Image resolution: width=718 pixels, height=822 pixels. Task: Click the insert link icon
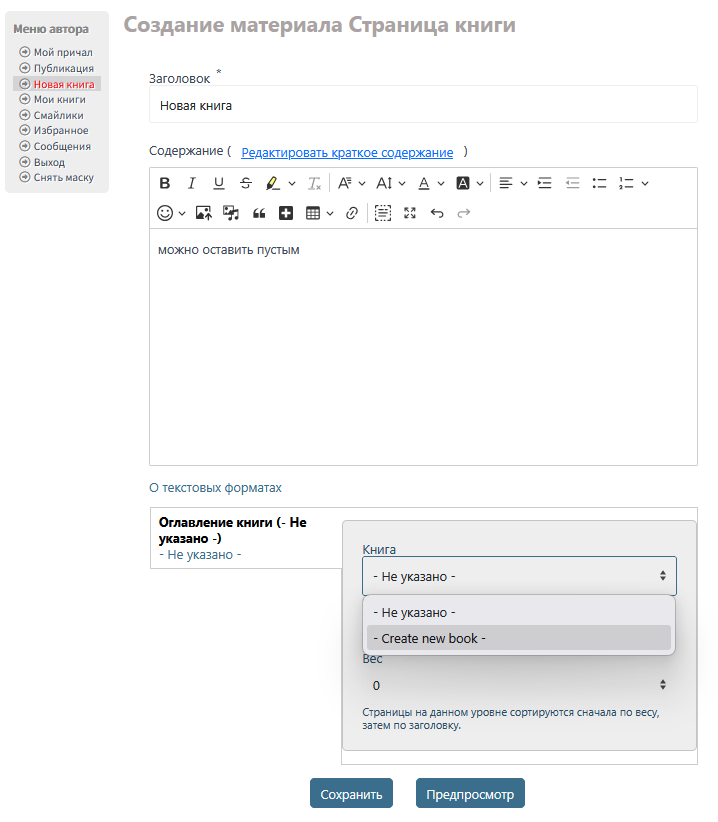(351, 213)
